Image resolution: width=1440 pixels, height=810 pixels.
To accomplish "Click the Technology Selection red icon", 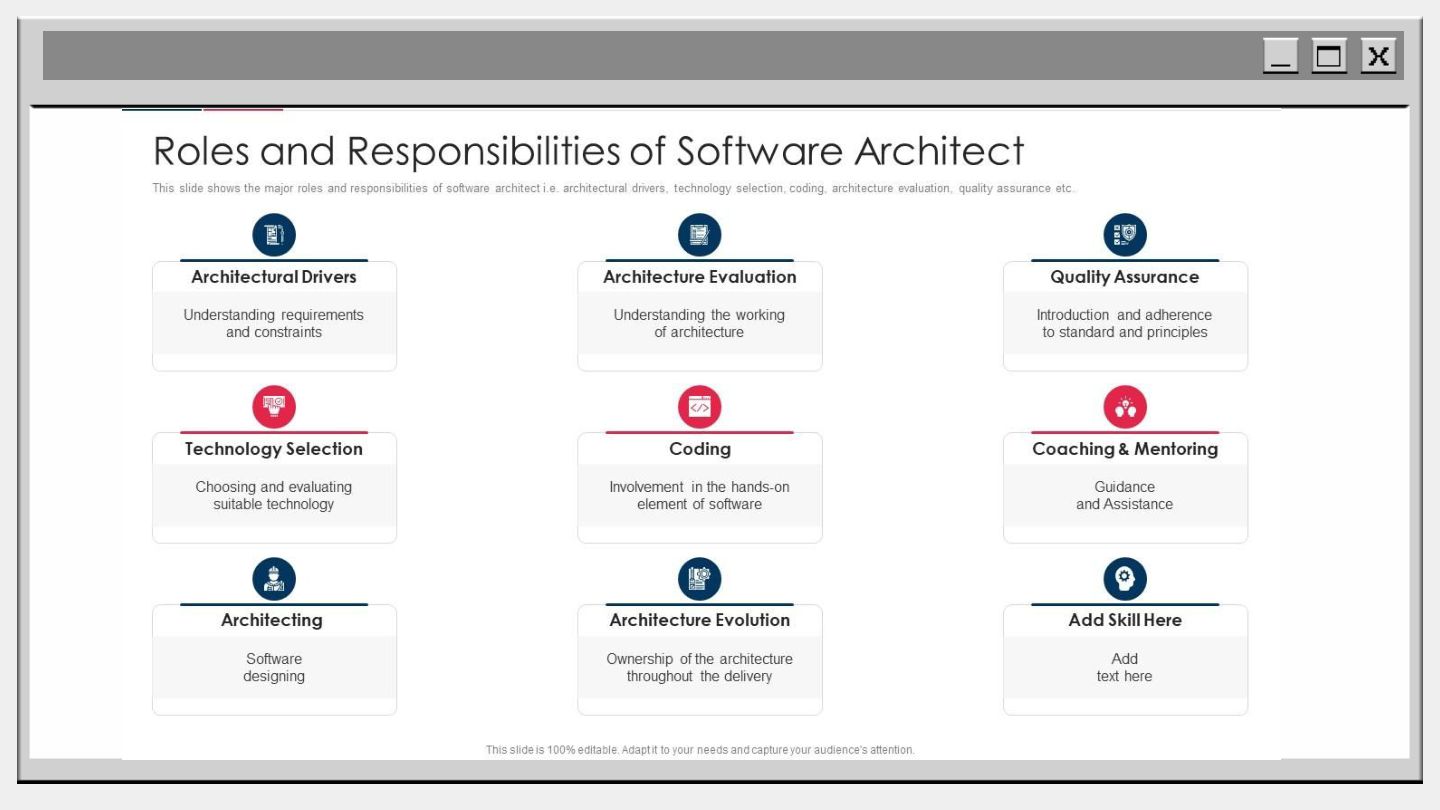I will [x=274, y=407].
